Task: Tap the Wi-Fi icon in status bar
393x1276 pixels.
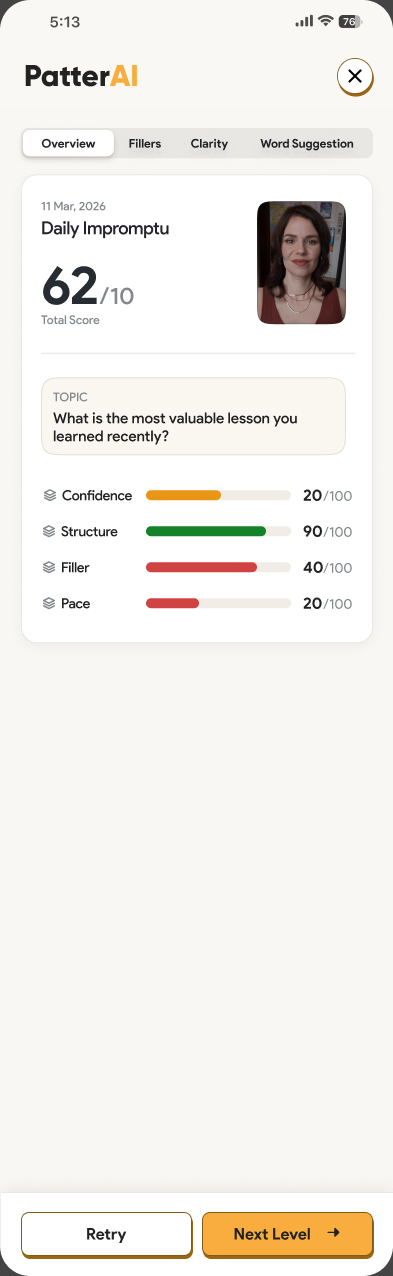Action: point(325,21)
